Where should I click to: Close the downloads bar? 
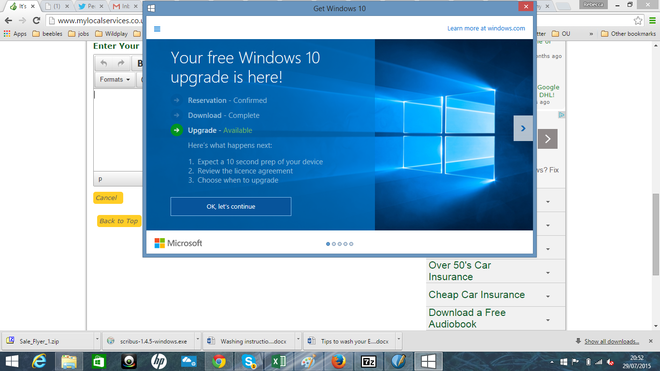click(650, 341)
